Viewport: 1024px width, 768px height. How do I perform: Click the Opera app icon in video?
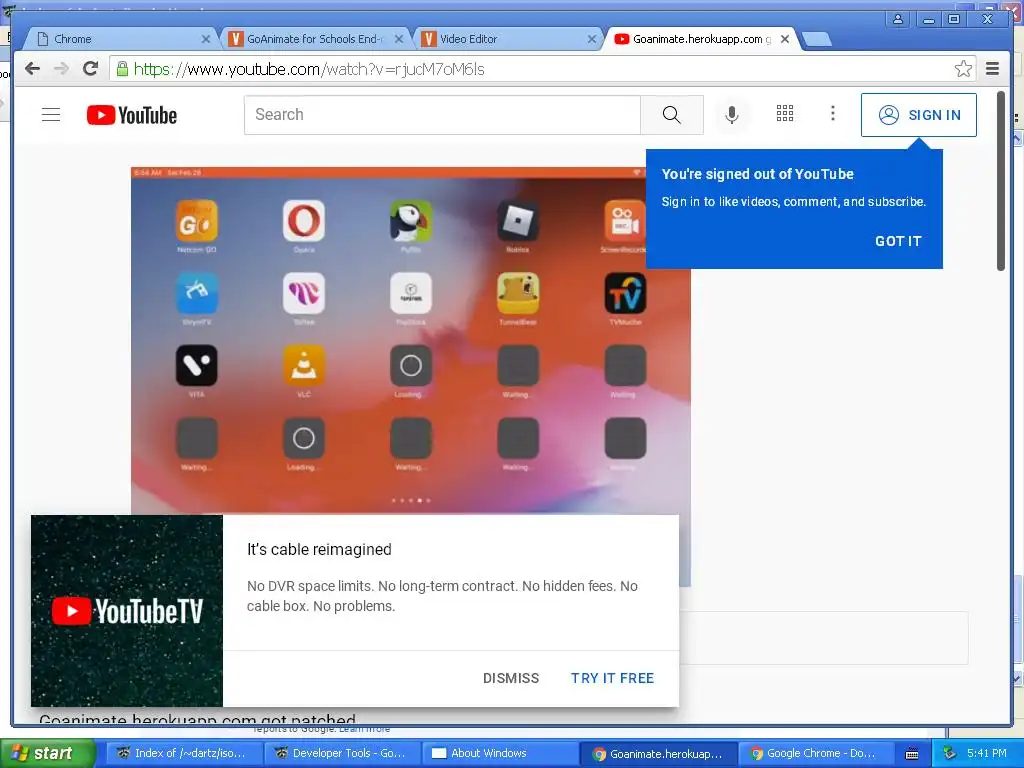[304, 221]
